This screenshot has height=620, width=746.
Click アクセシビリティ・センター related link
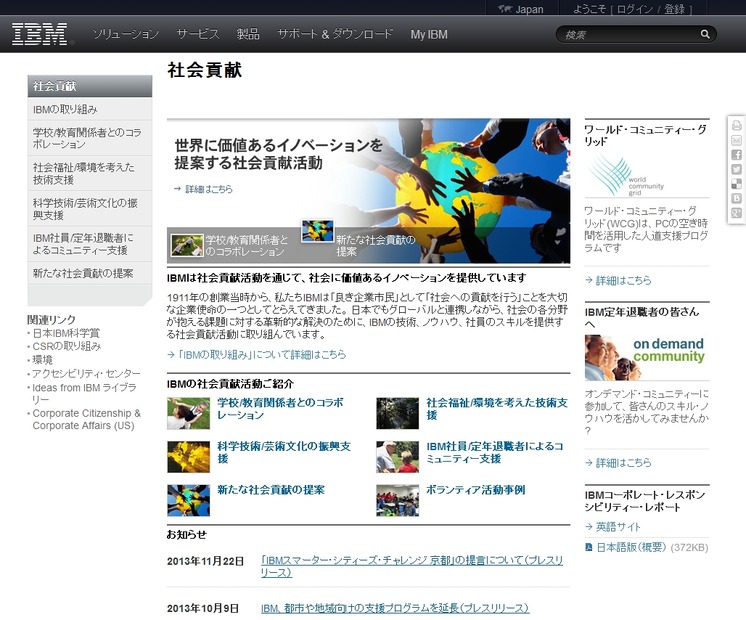86,374
